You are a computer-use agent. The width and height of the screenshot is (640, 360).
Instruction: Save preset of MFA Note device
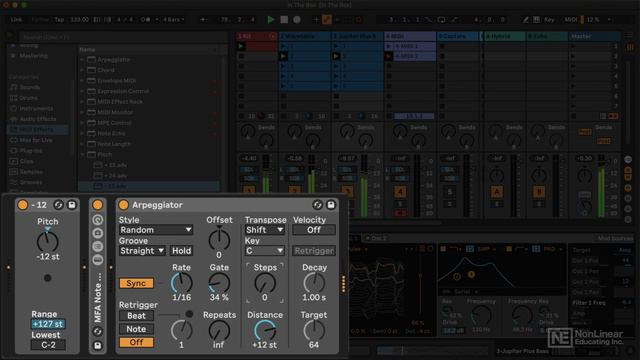click(98, 346)
